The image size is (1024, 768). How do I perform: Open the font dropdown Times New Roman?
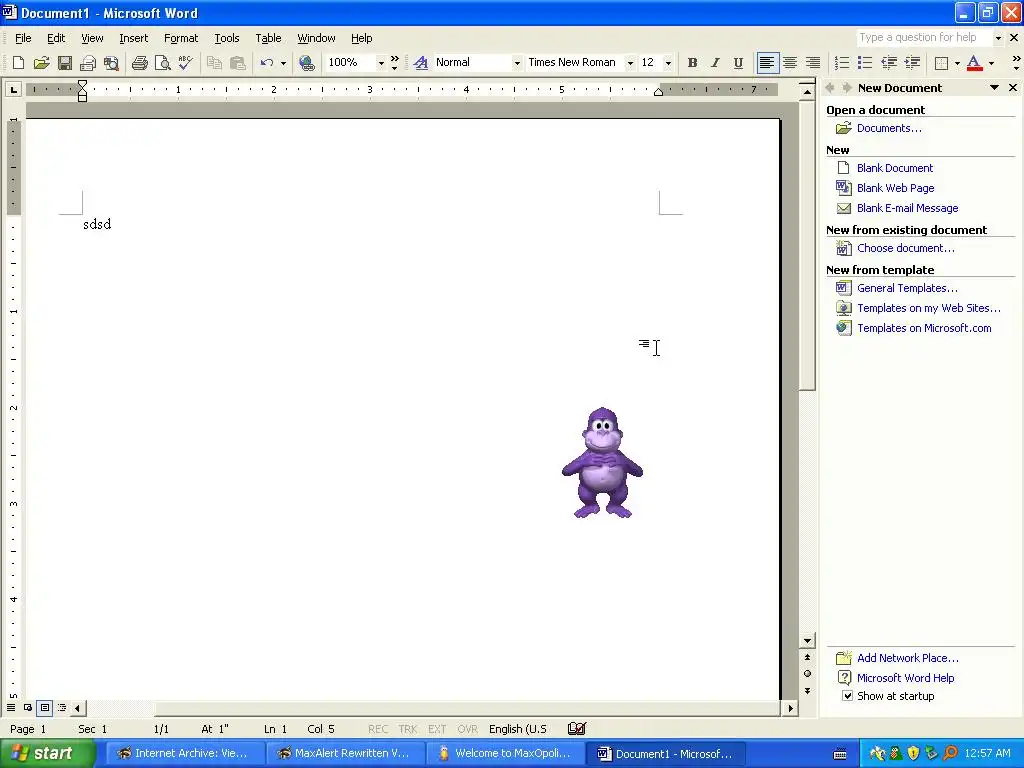pos(630,63)
